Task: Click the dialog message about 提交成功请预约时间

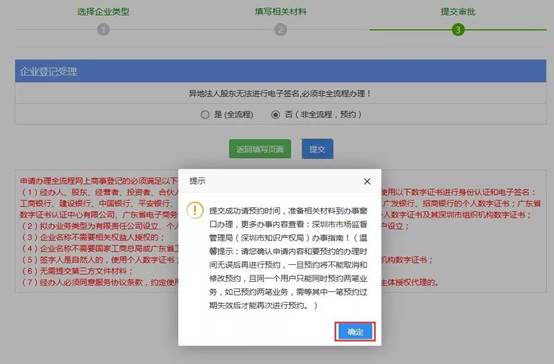Action: click(288, 258)
